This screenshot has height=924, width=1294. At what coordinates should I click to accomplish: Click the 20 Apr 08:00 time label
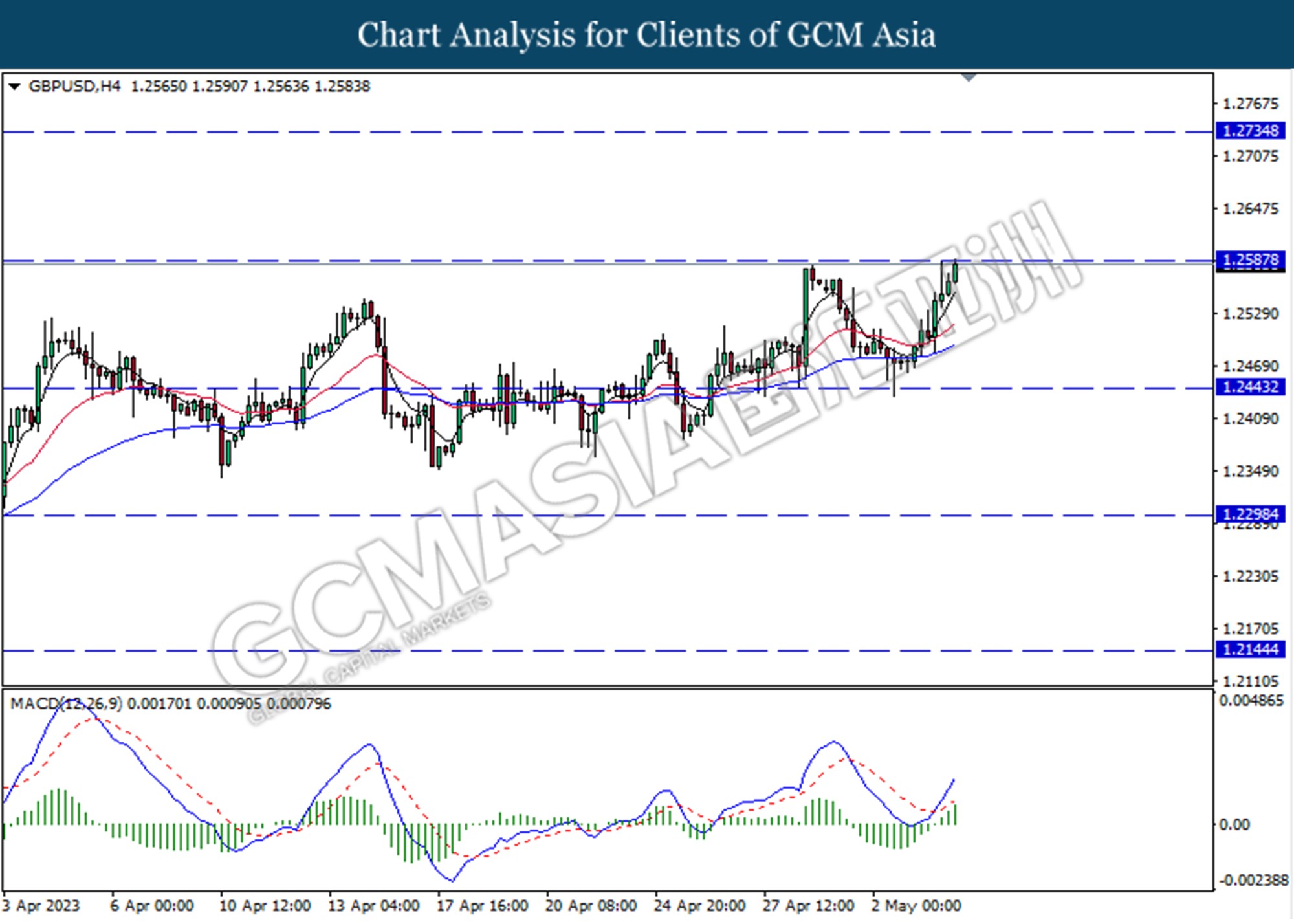tap(591, 905)
